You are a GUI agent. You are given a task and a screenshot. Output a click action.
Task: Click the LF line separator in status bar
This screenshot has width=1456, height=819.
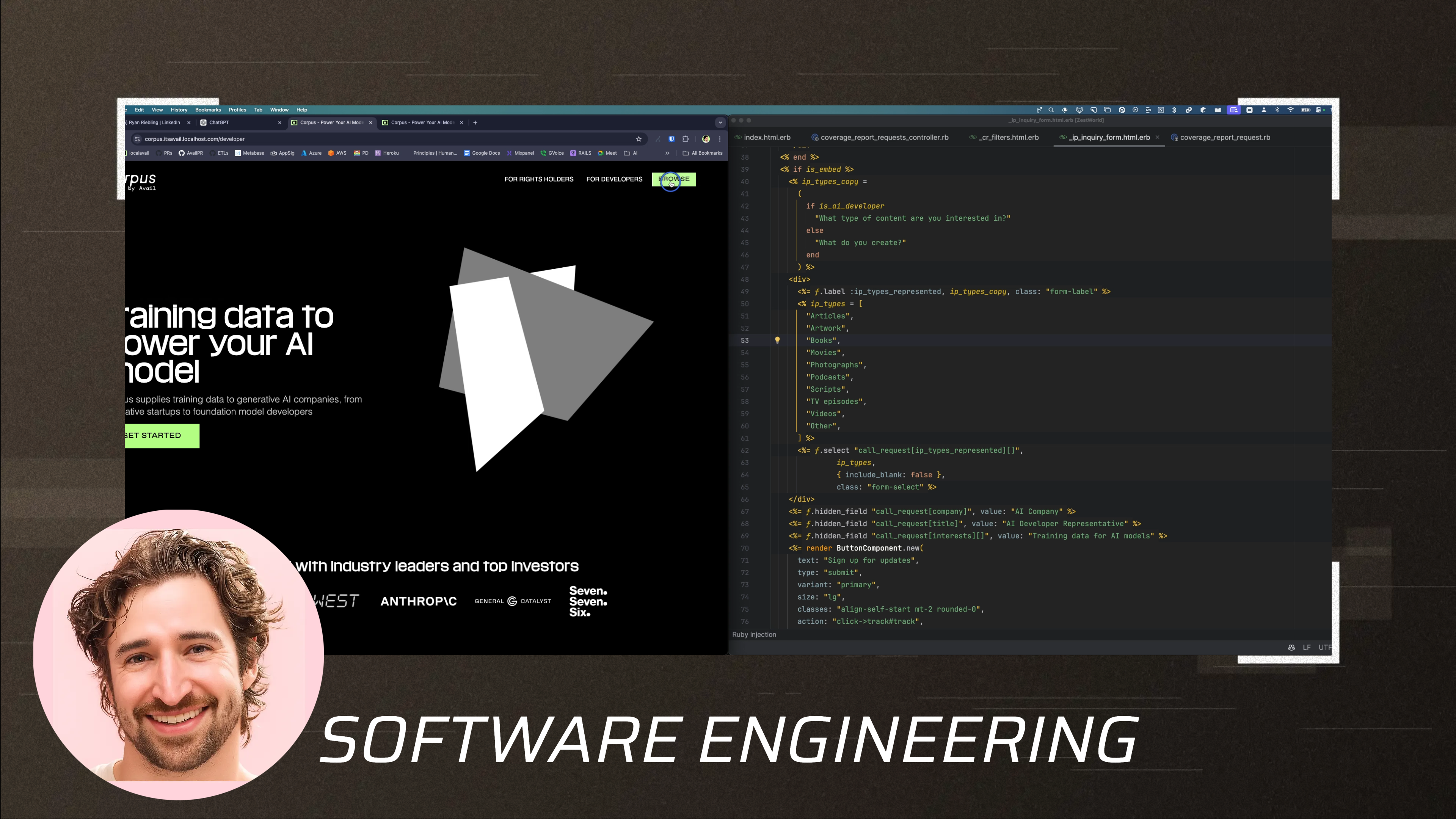(x=1307, y=648)
